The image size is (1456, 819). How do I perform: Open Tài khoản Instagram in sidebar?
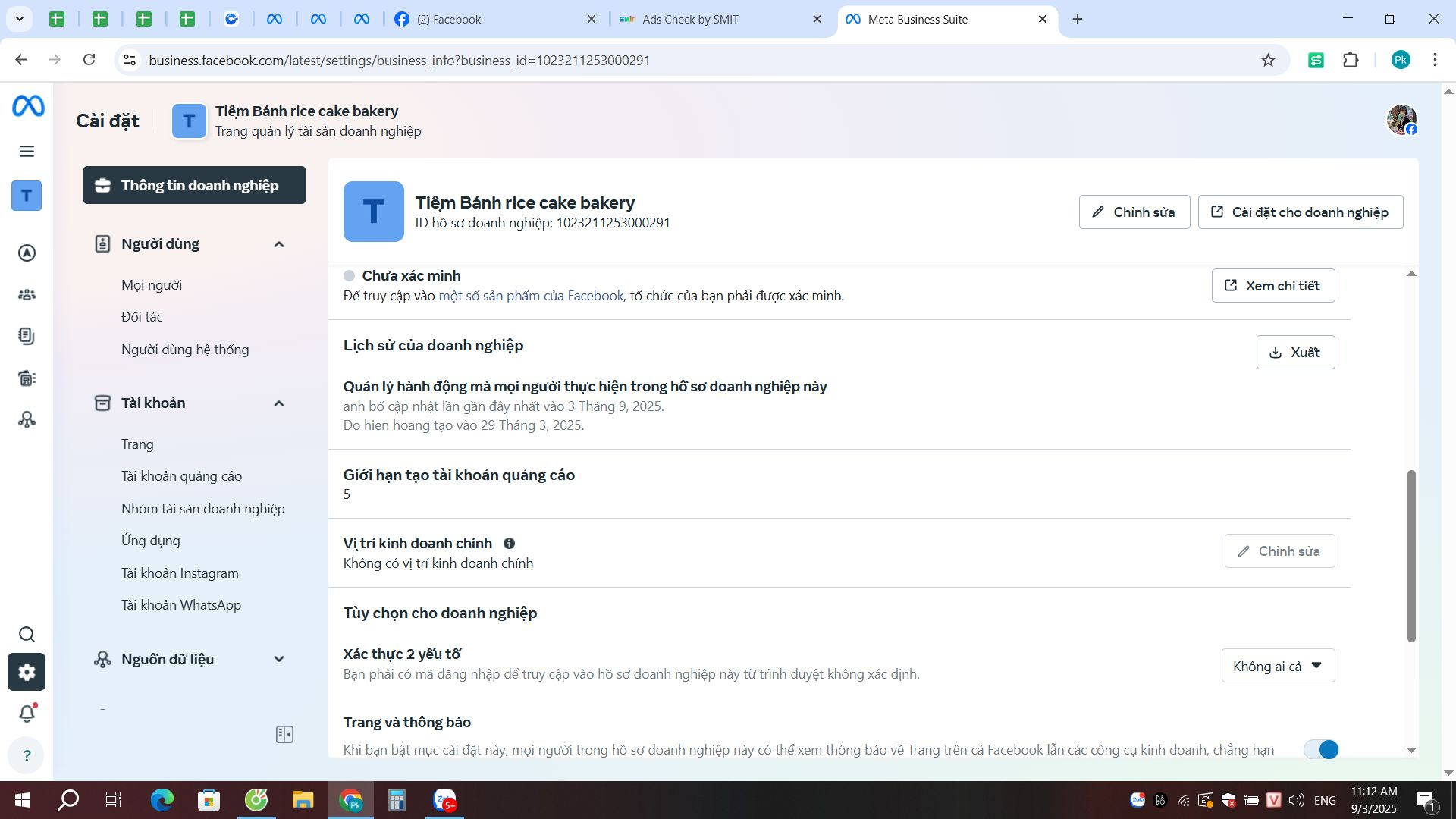(180, 573)
